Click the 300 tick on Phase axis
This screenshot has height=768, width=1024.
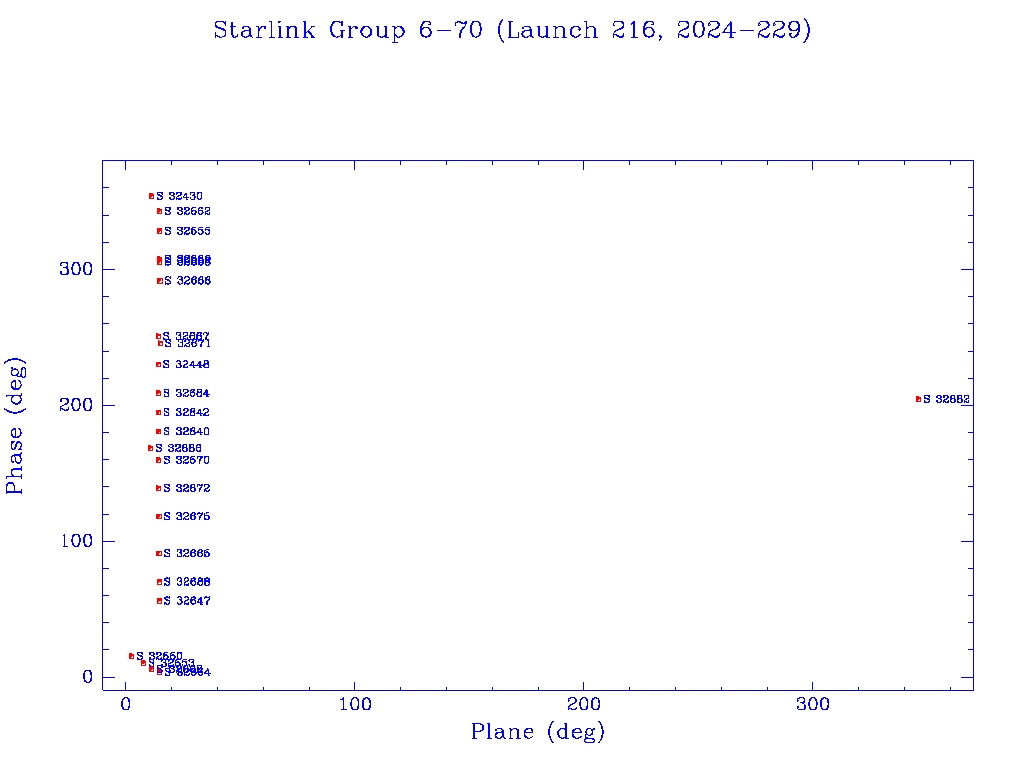point(76,269)
